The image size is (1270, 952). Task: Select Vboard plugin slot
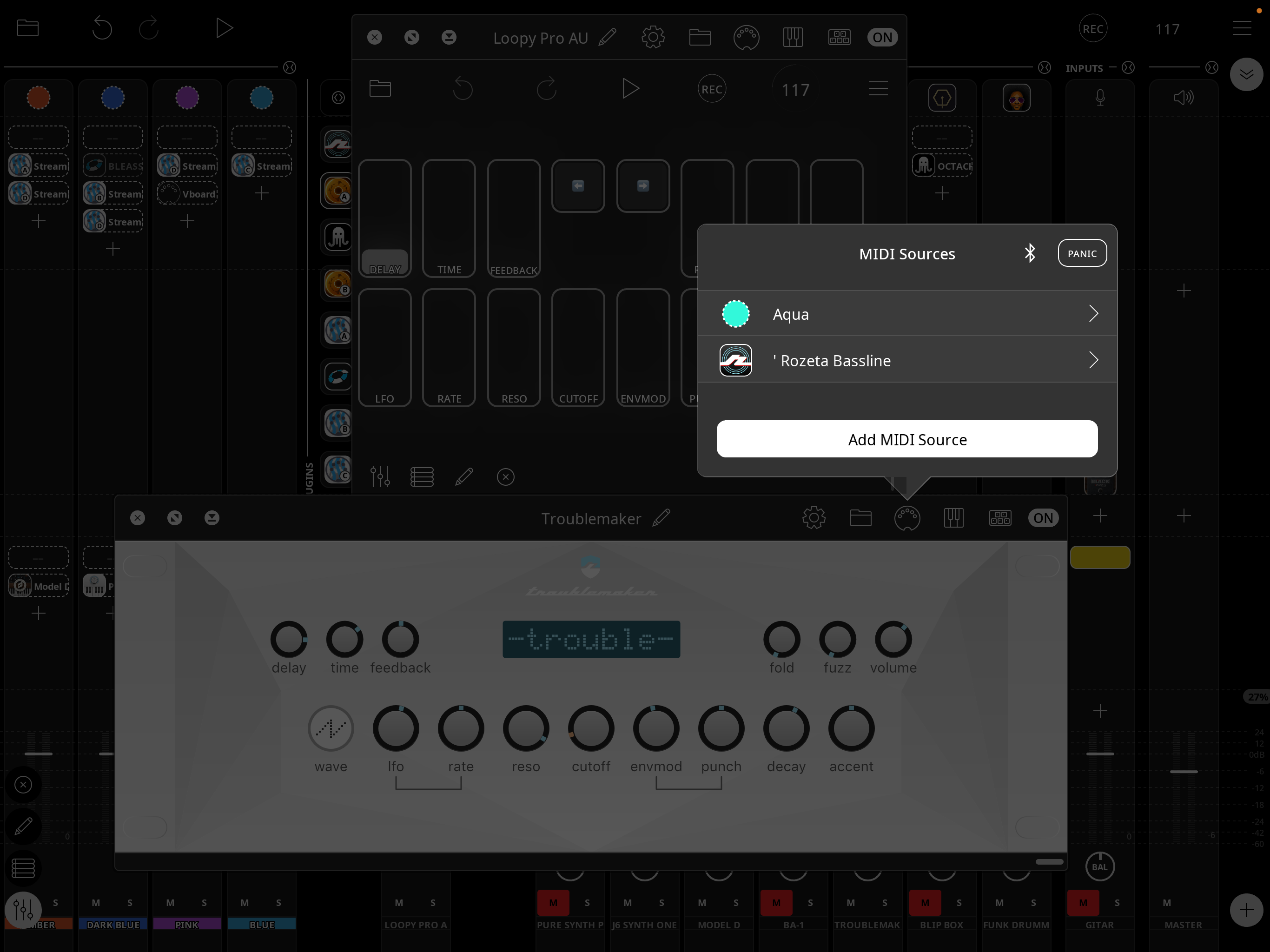coord(186,193)
